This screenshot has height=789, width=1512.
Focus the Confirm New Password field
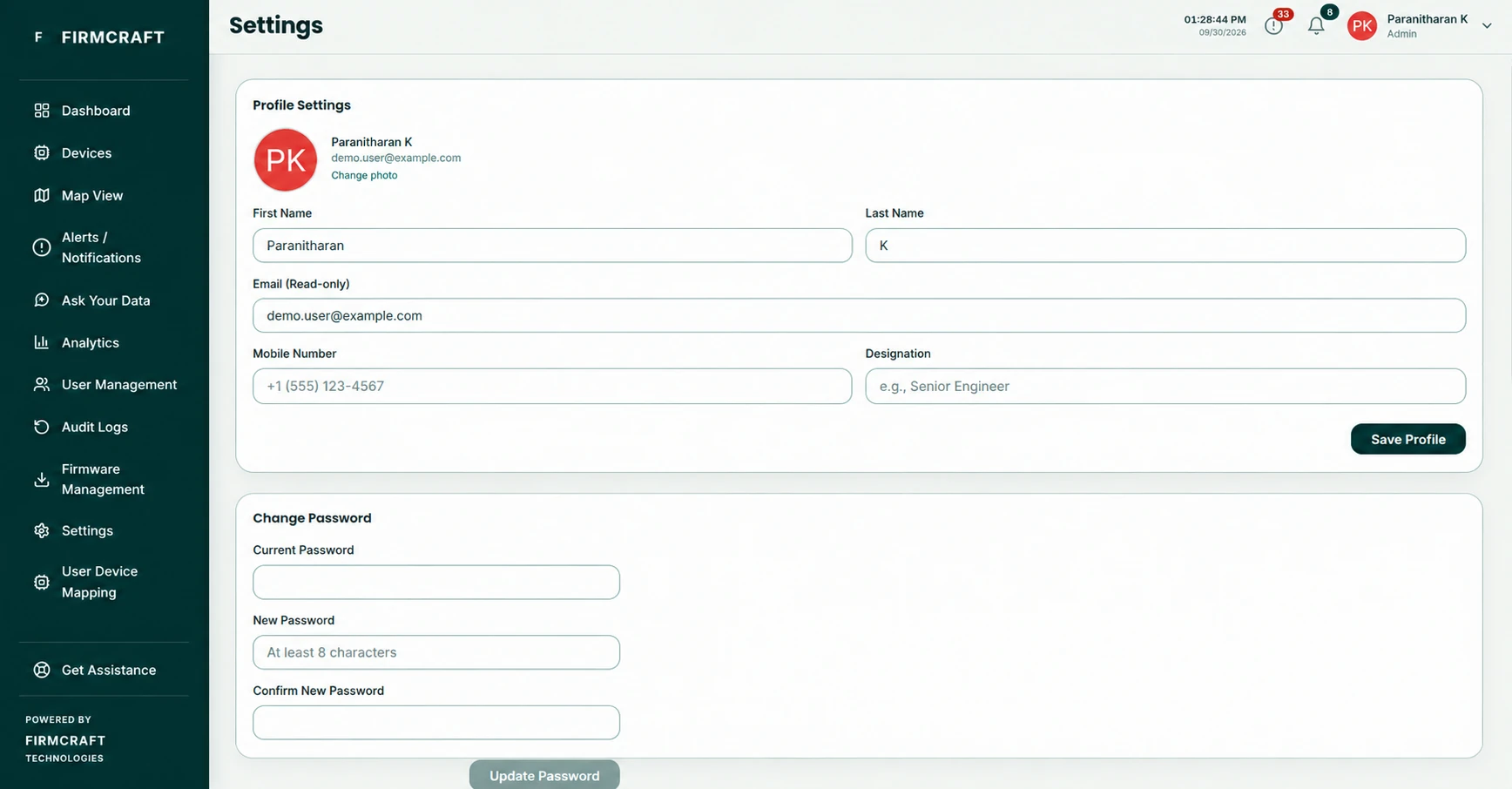click(x=436, y=722)
